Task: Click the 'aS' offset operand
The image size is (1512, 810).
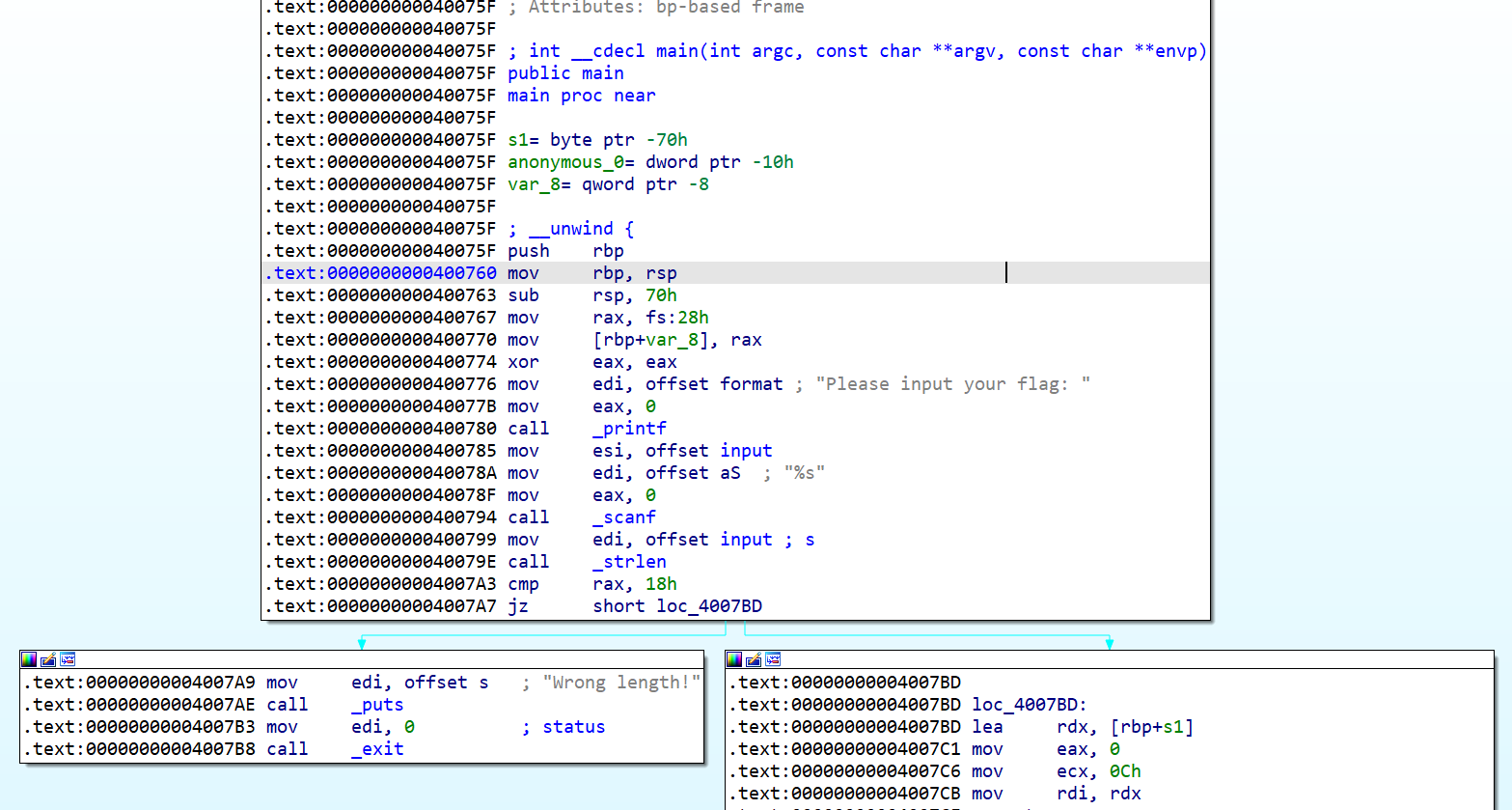Action: (730, 473)
